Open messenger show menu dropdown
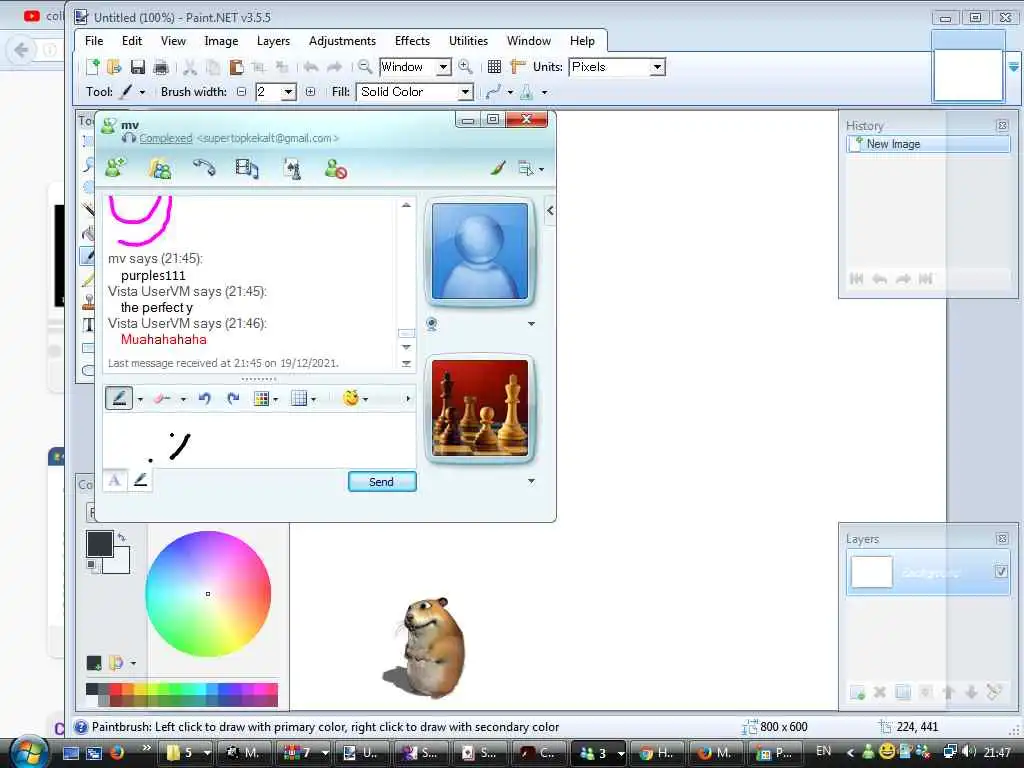Screen dimensions: 1024x768 530,169
